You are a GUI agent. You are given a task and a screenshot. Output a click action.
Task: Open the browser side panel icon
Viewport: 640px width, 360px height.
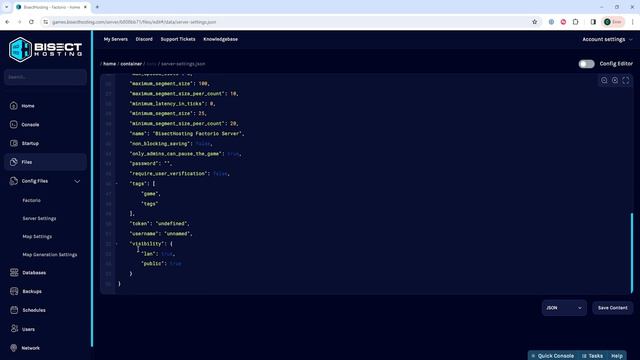pyautogui.click(x=593, y=22)
